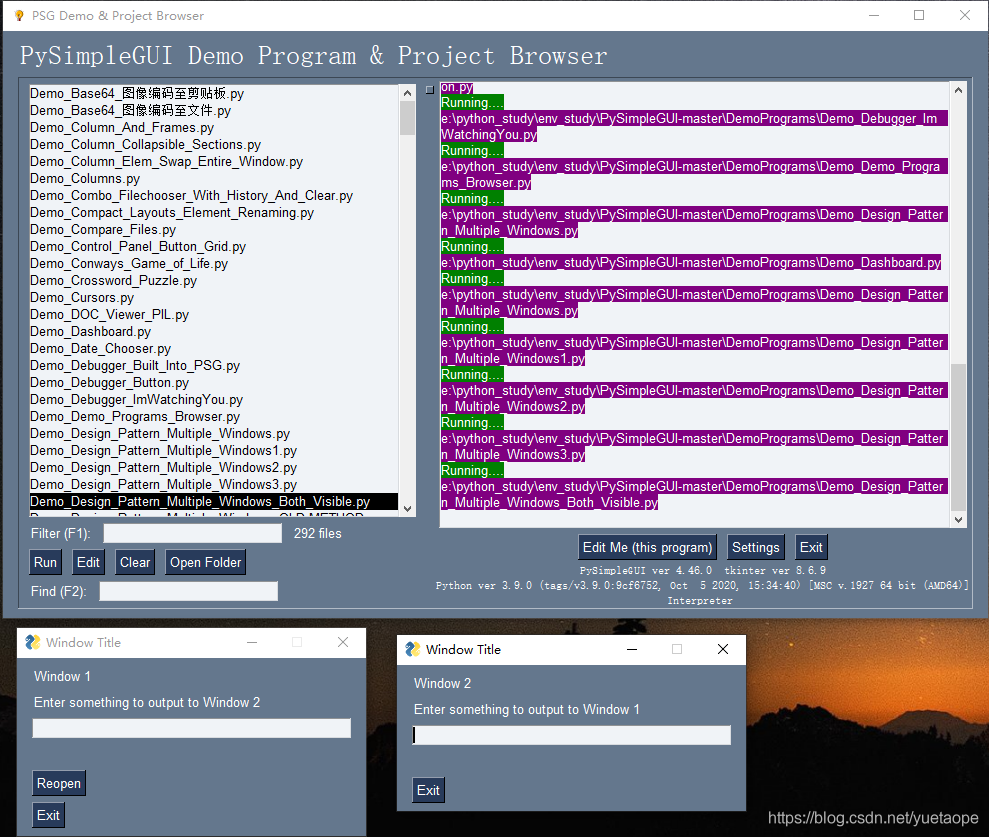The image size is (989, 837).
Task: Click the output pane scrollbar thumb
Action: [x=958, y=436]
